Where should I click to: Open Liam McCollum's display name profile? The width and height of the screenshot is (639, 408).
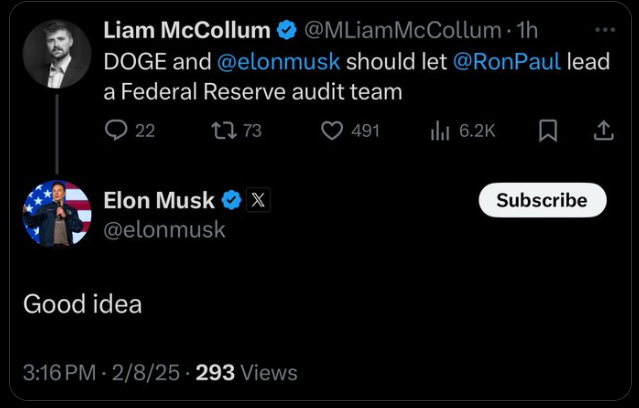pos(187,30)
